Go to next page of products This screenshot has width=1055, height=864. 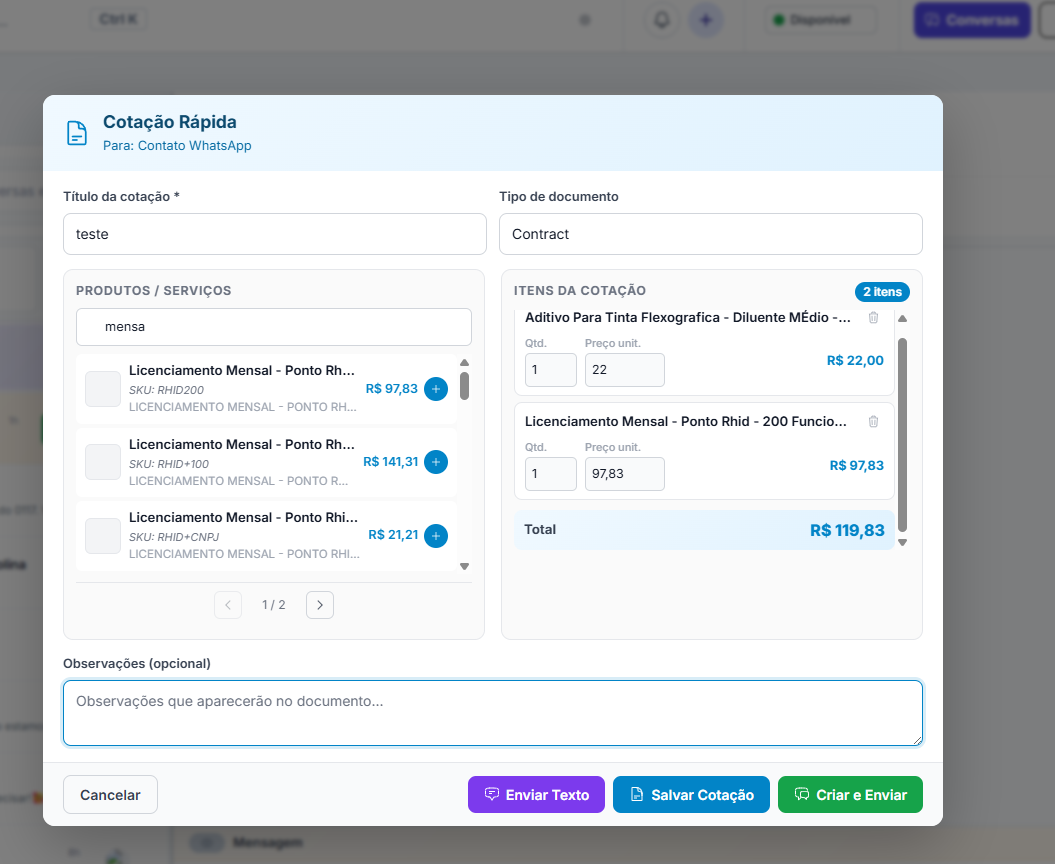(320, 605)
